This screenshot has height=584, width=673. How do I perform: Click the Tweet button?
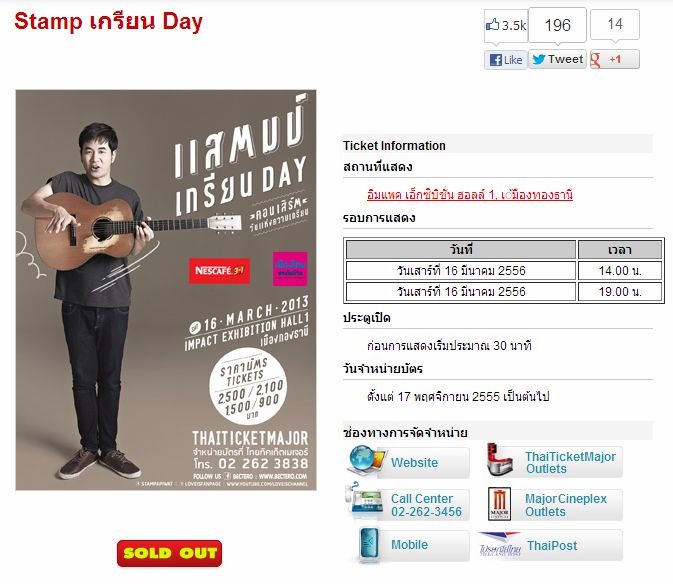pos(557,59)
